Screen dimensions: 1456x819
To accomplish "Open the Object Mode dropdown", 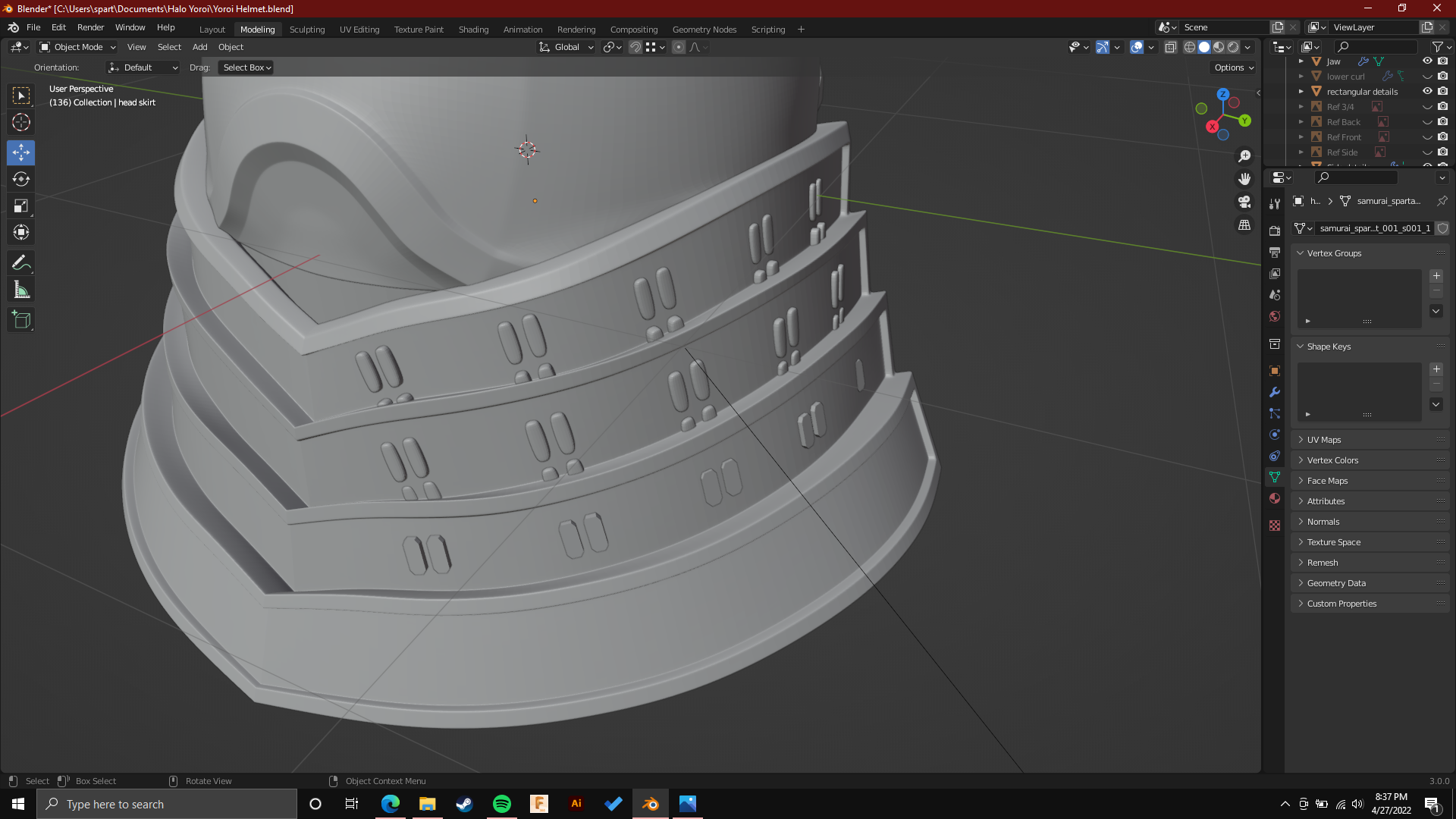I will coord(77,47).
